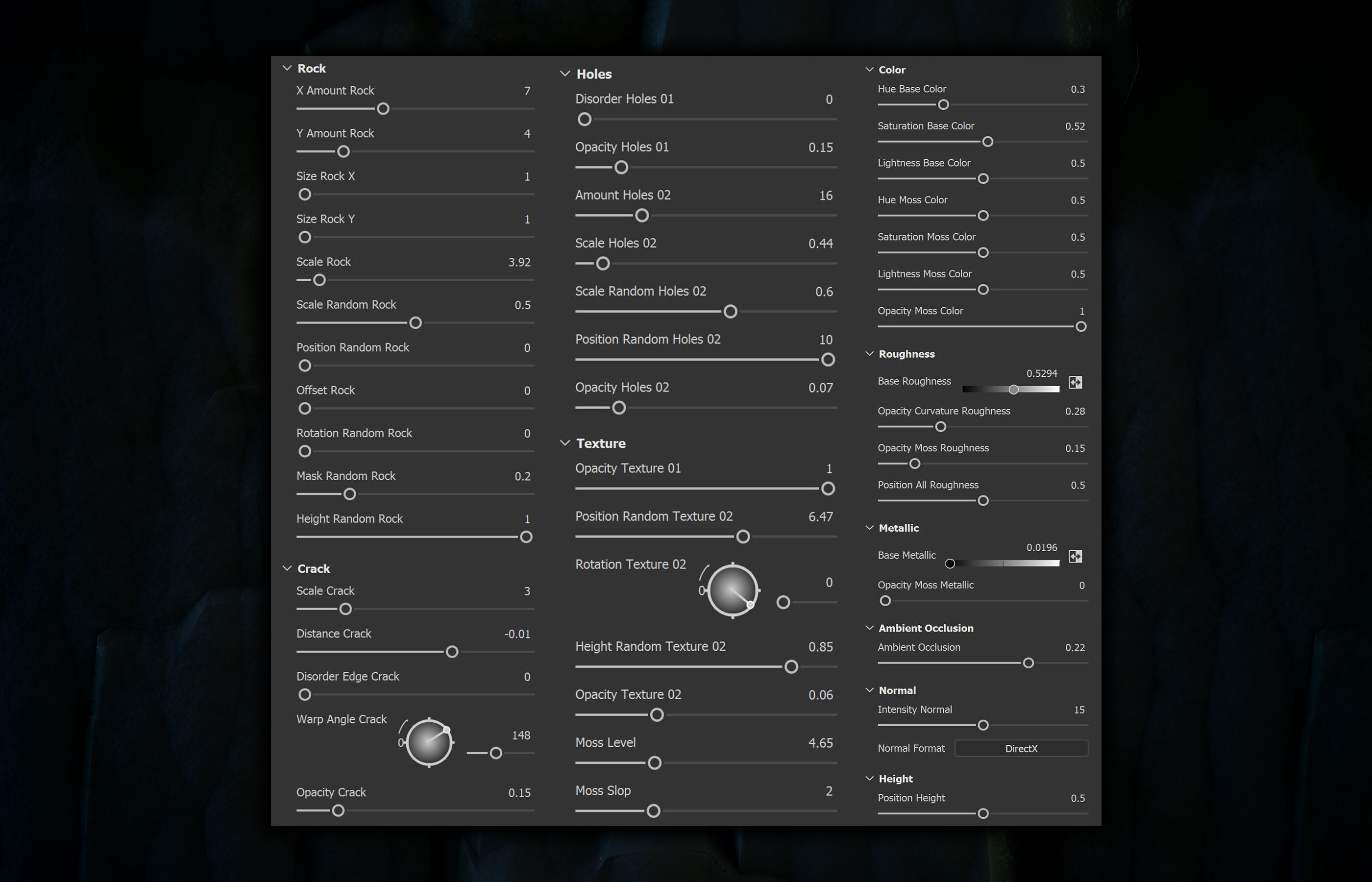1372x882 pixels.
Task: Click the Position Random Holes 02 slider handle
Action: click(x=828, y=360)
